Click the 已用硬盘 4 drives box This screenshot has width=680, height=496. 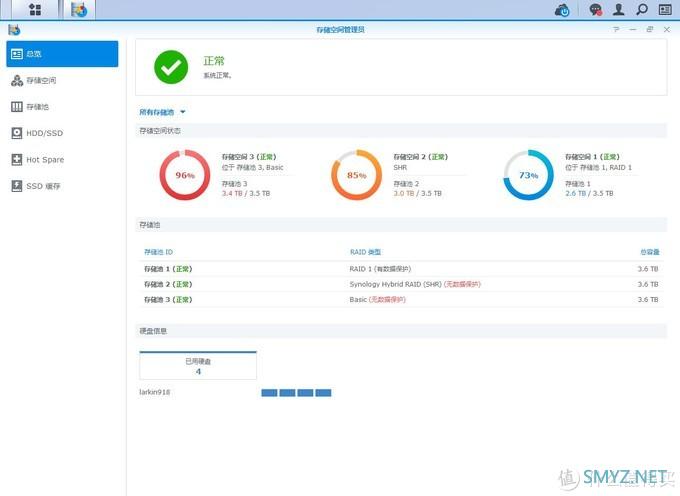pyautogui.click(x=198, y=365)
